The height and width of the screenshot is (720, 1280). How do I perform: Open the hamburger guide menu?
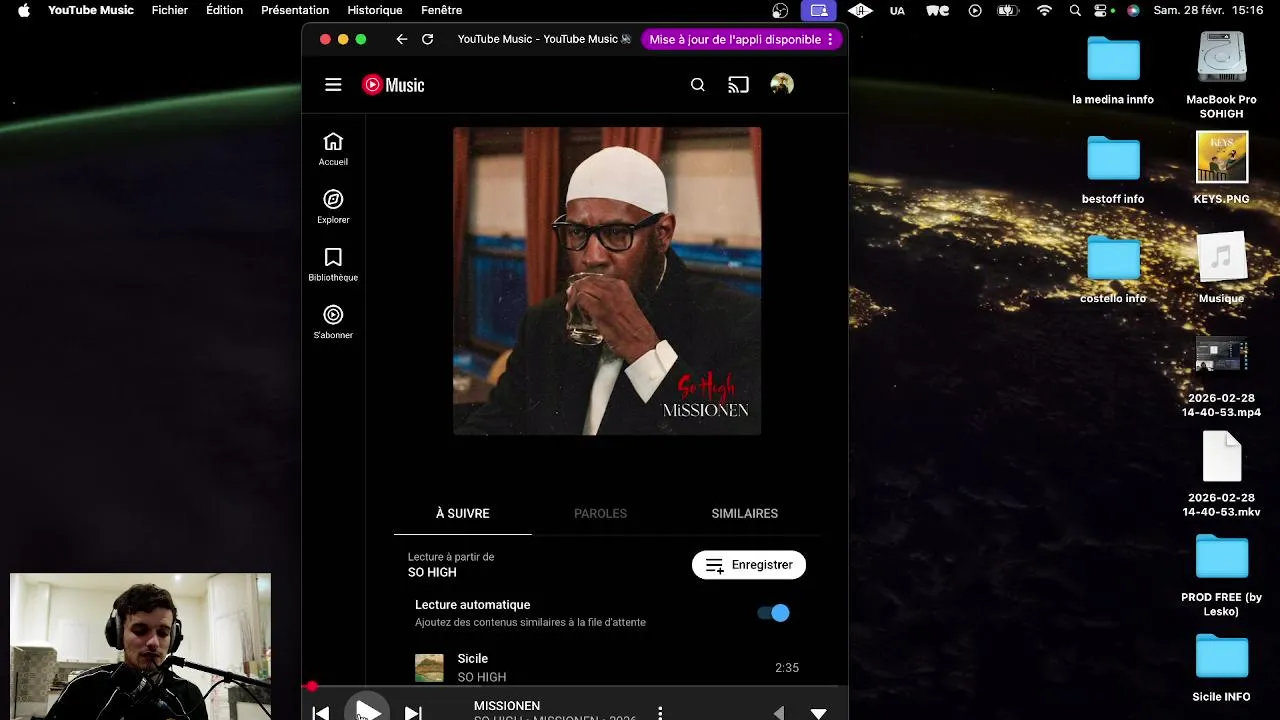(333, 85)
